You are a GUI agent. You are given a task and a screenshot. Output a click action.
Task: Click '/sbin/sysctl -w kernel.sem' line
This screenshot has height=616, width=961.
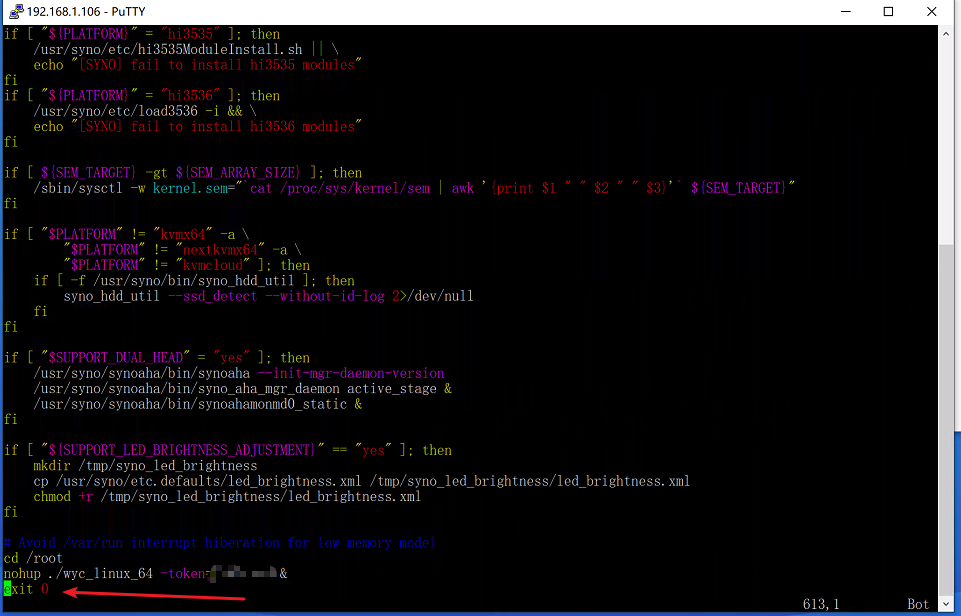click(x=414, y=188)
